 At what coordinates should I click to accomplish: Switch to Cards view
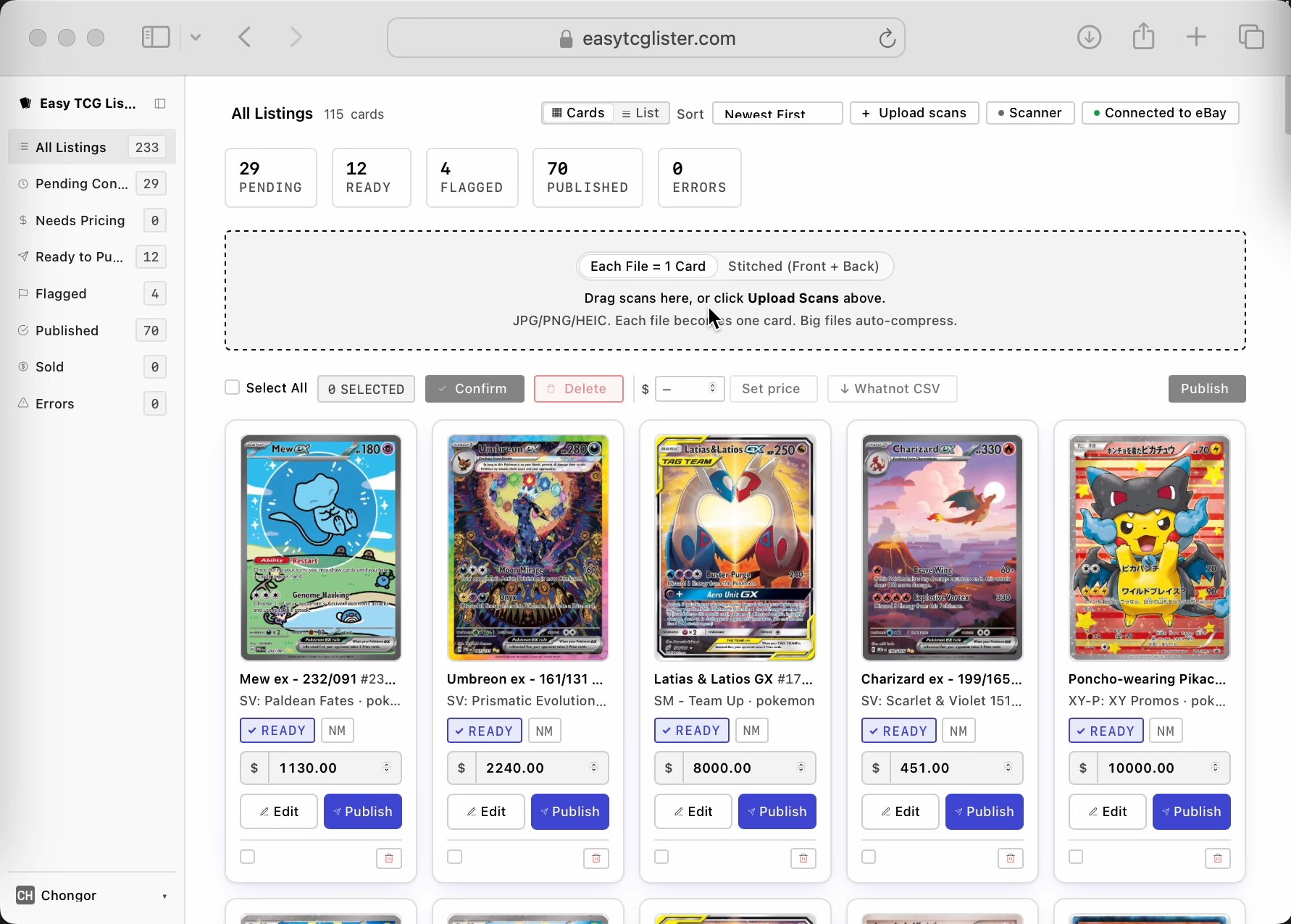tap(578, 113)
